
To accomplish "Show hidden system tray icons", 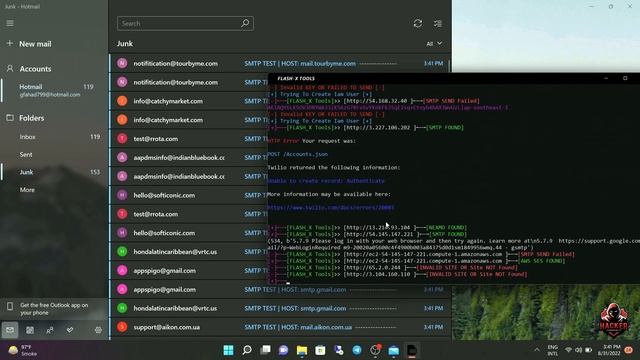I will [x=537, y=350].
